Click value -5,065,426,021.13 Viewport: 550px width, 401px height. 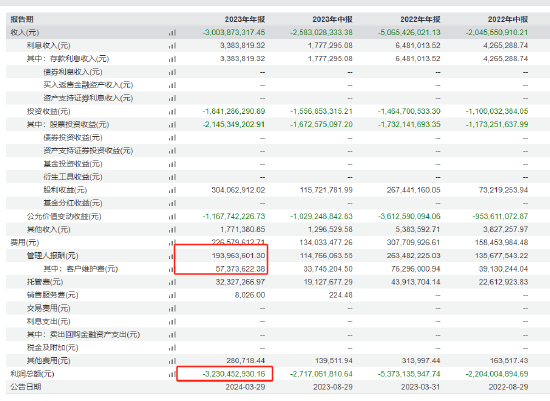pyautogui.click(x=409, y=33)
